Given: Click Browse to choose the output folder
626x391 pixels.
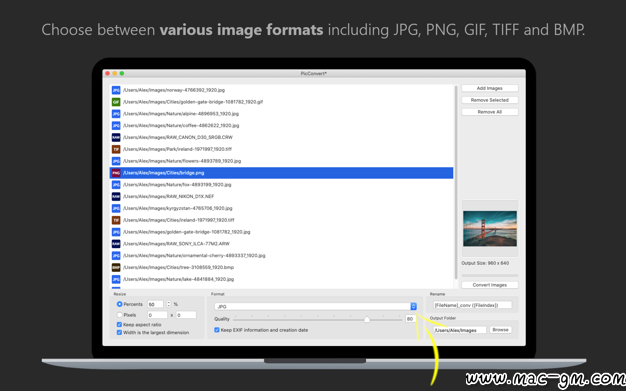Looking at the screenshot, I should 500,330.
